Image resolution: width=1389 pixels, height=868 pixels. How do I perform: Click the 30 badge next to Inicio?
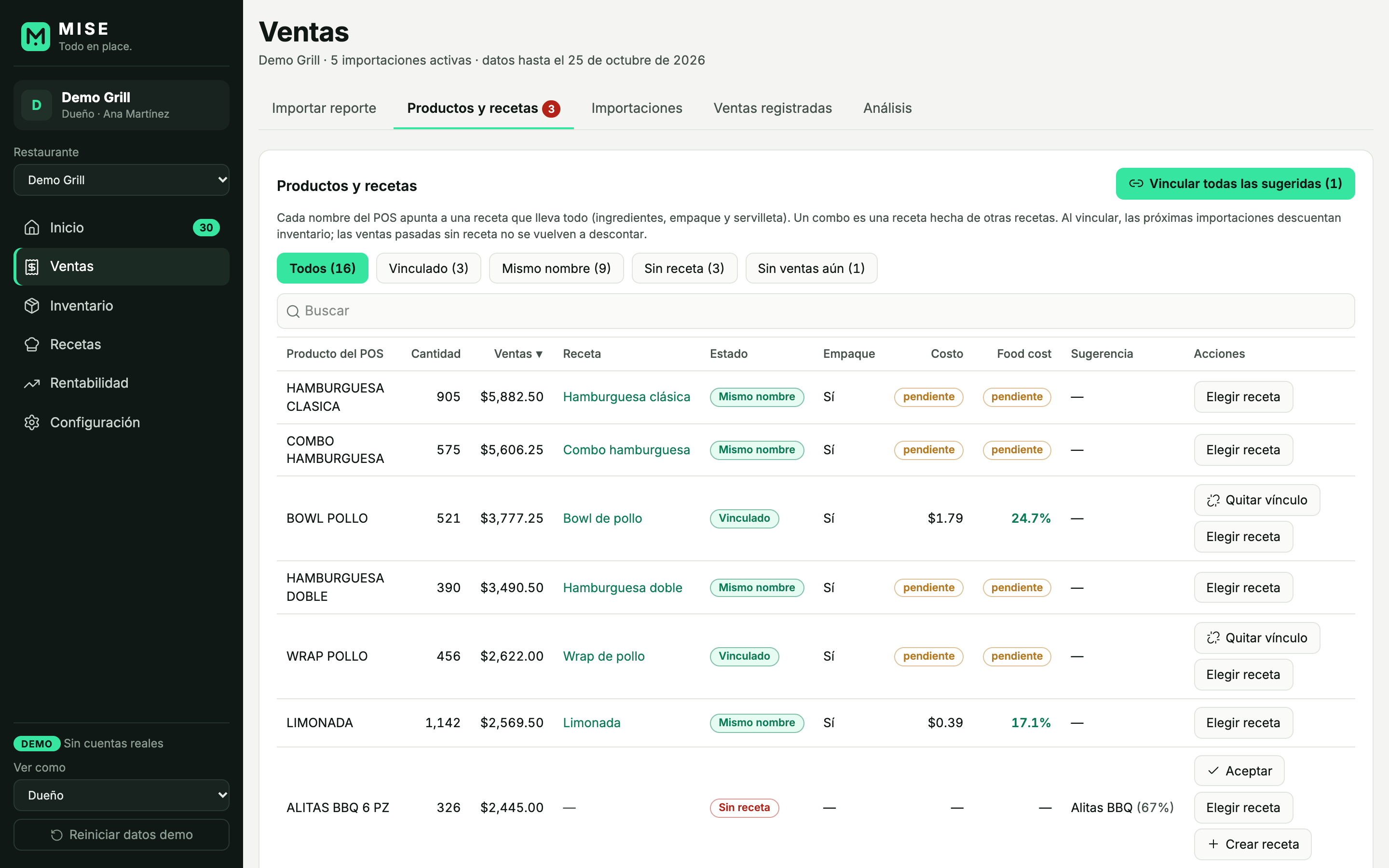click(206, 228)
